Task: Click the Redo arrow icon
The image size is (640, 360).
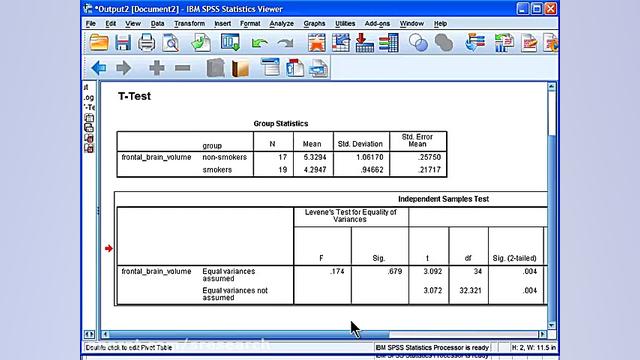Action: [x=285, y=43]
